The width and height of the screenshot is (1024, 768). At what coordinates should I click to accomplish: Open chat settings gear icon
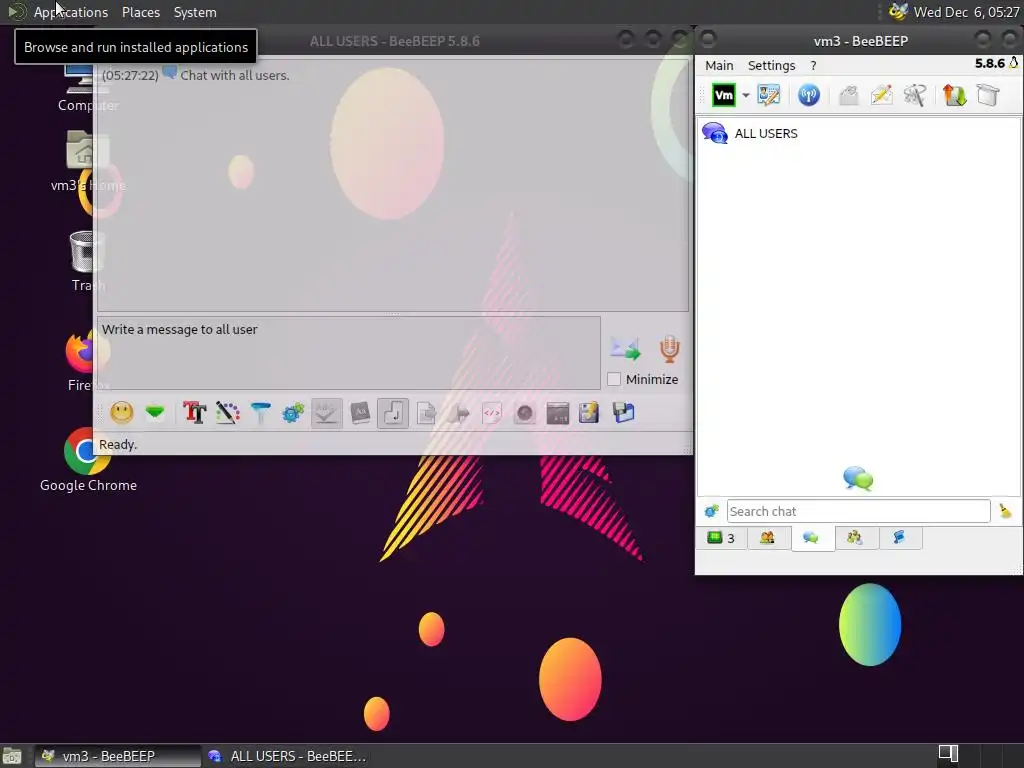(293, 413)
